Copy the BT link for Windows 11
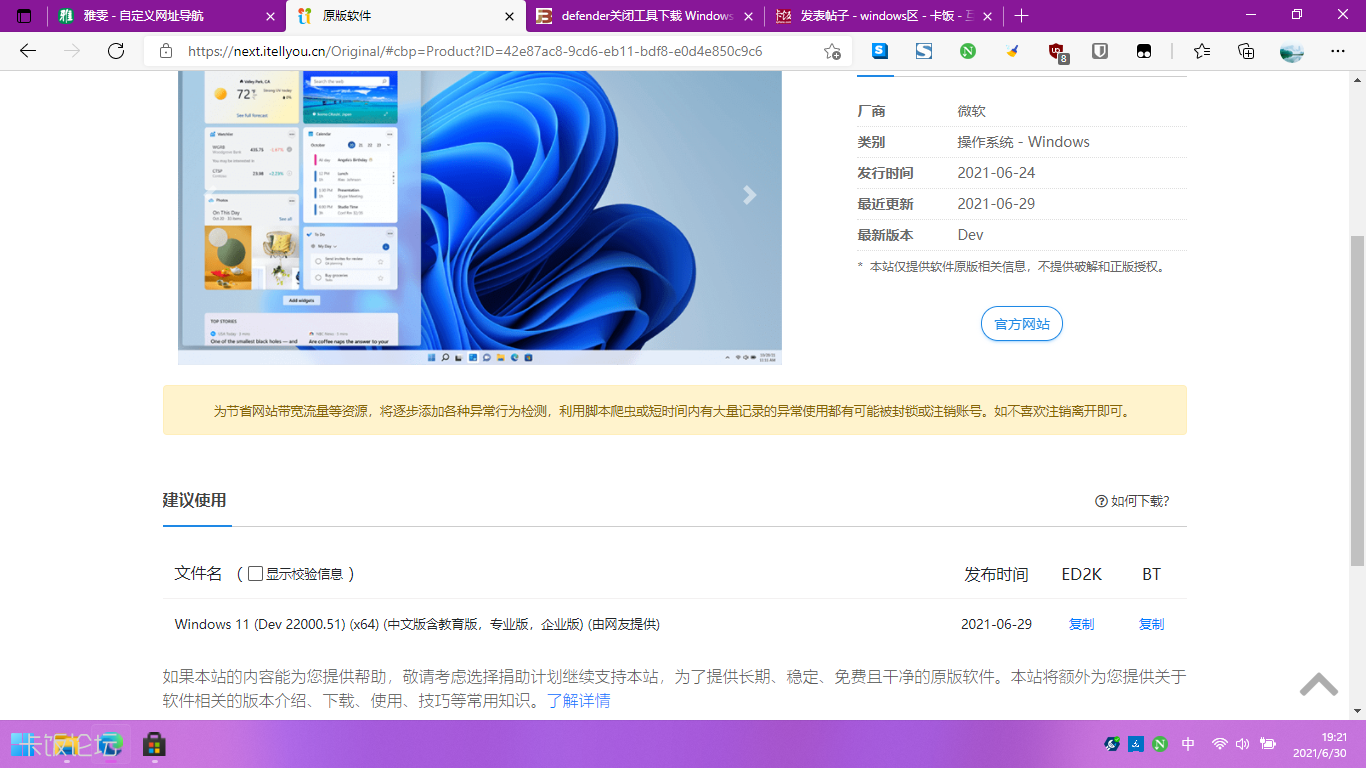This screenshot has width=1366, height=768. (x=1151, y=624)
